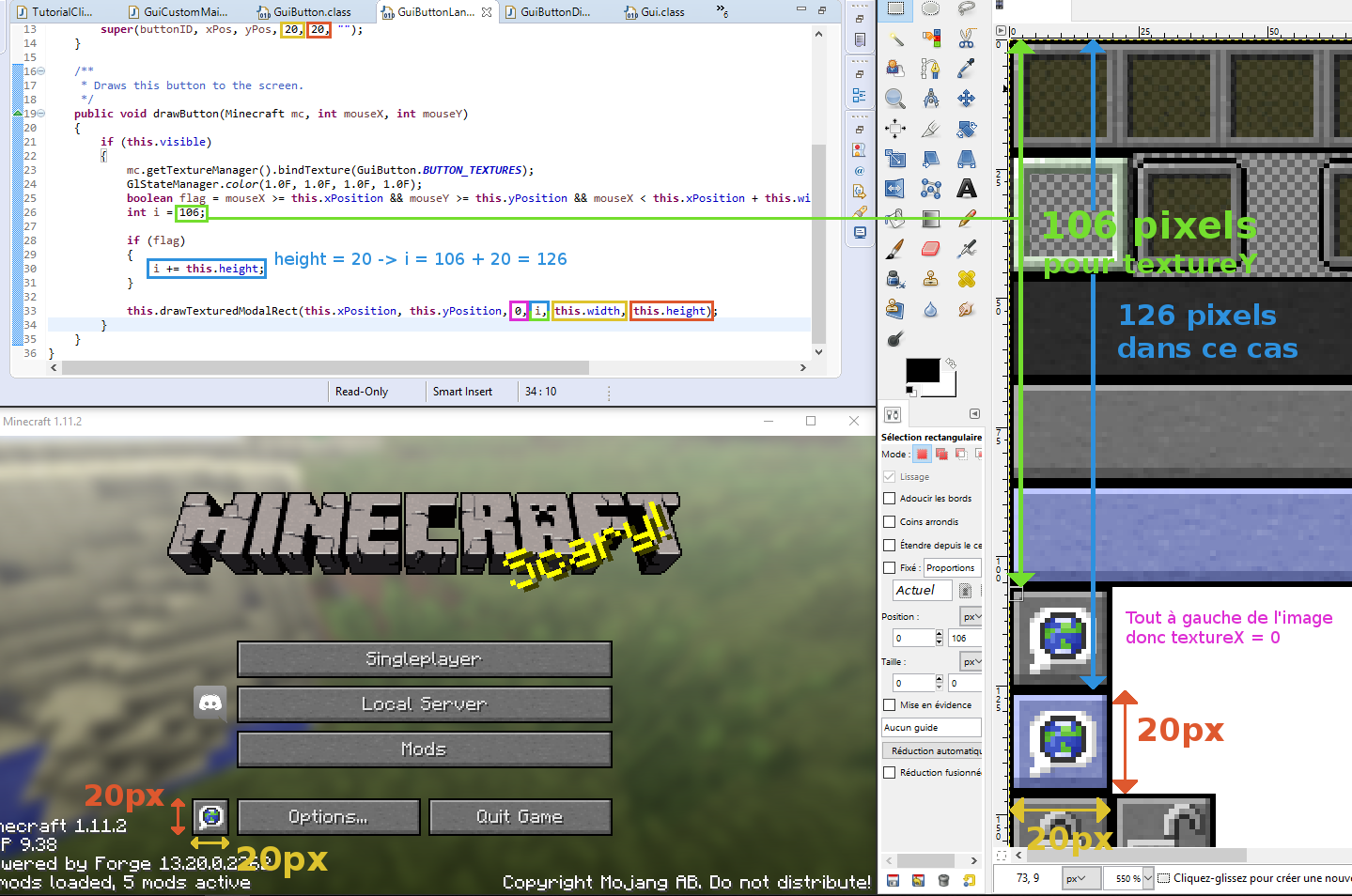Check the 'Mise en évidence' option

889,705
